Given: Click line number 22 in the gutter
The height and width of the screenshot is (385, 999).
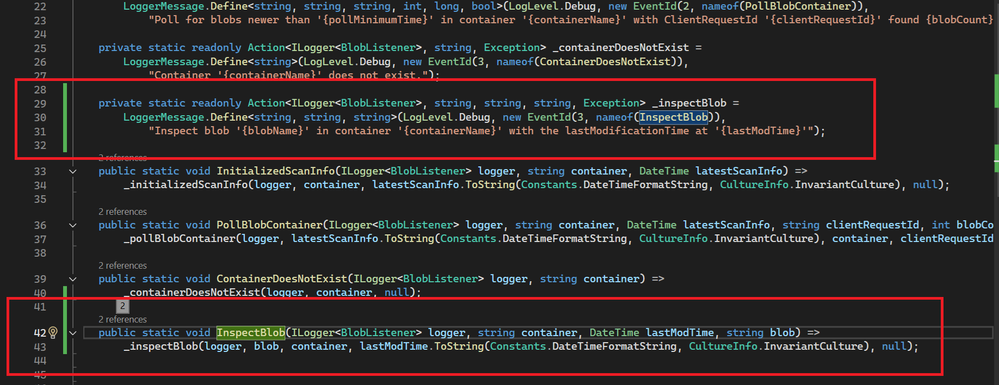Looking at the screenshot, I should click(40, 6).
